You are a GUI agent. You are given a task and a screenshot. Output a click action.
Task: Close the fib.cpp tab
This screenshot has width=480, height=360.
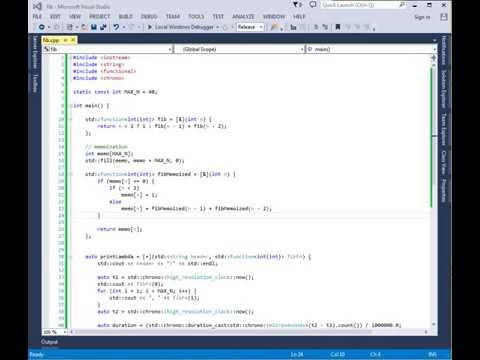(x=73, y=40)
